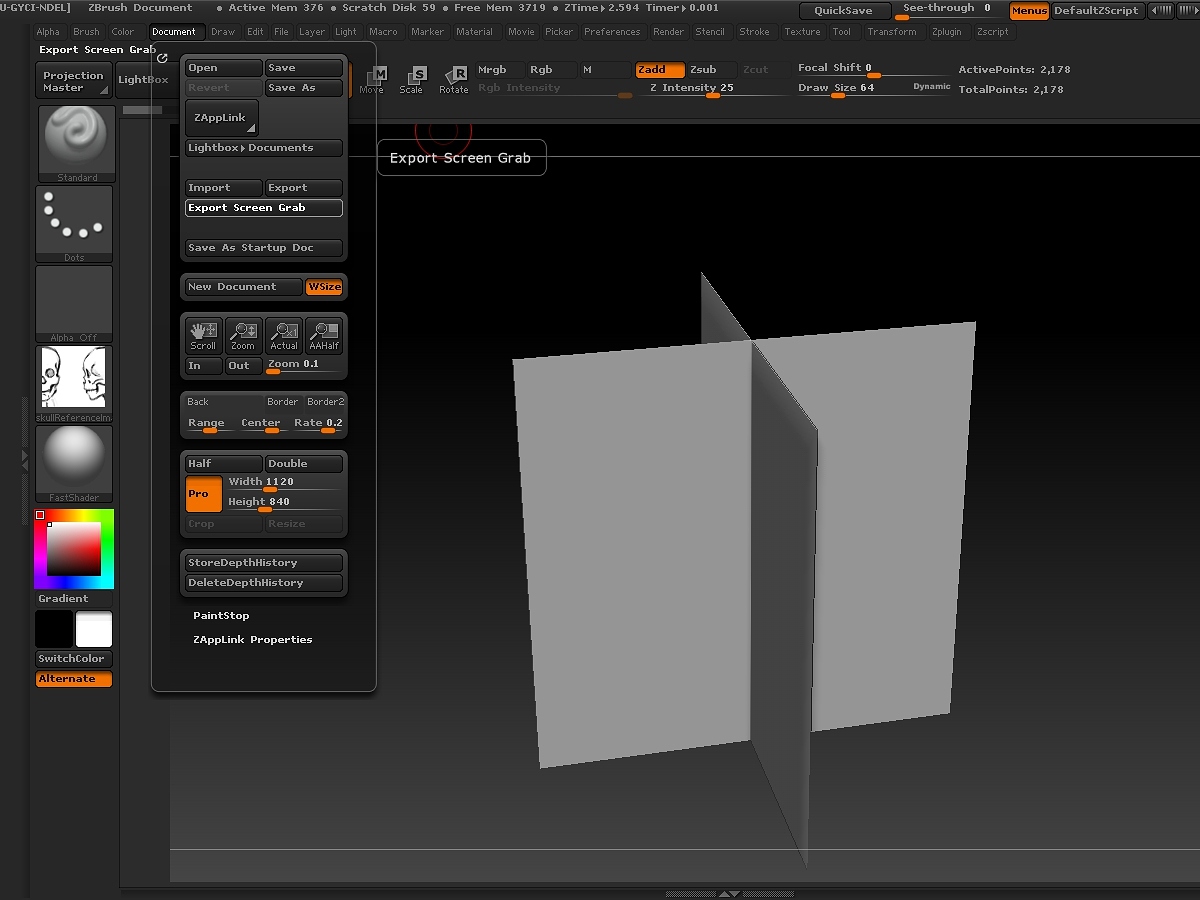Adjust the document Width slider
The image size is (1200, 900).
point(284,483)
